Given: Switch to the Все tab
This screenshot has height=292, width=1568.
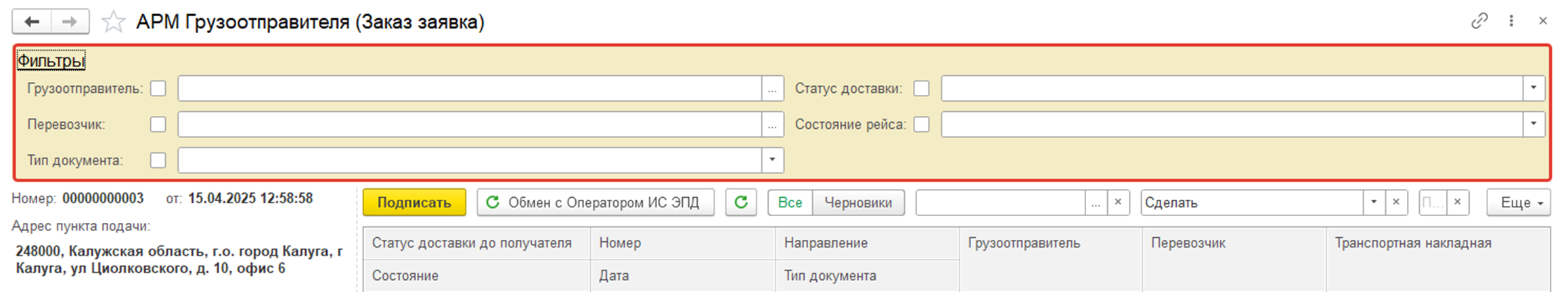Looking at the screenshot, I should 790,203.
